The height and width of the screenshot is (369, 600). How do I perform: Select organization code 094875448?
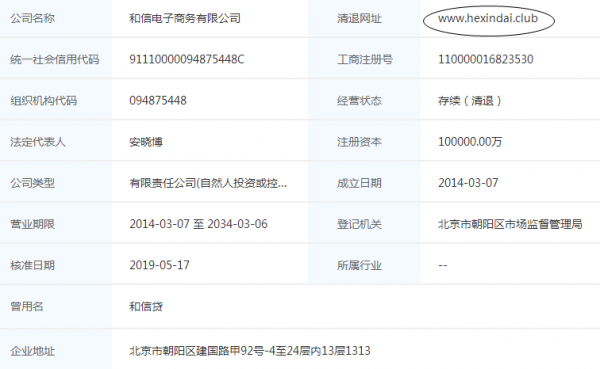pos(158,101)
